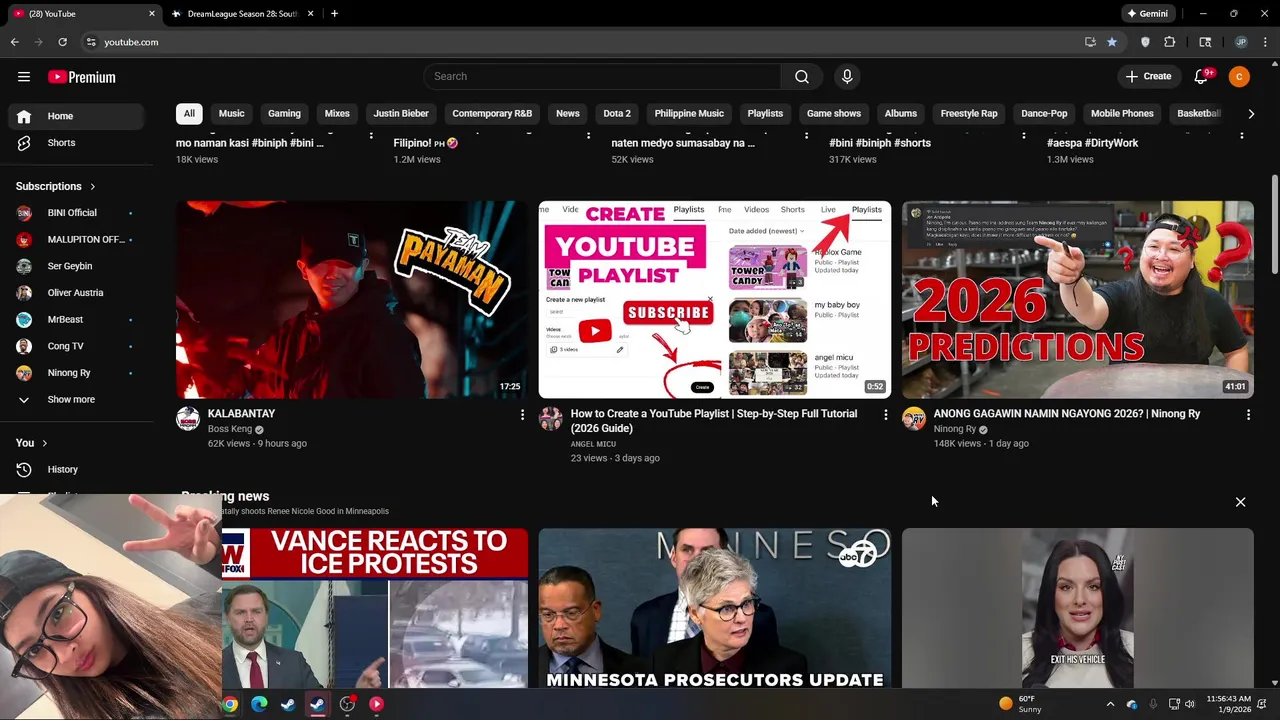
Task: Click the taskbar volume speaker icon
Action: click(1190, 704)
